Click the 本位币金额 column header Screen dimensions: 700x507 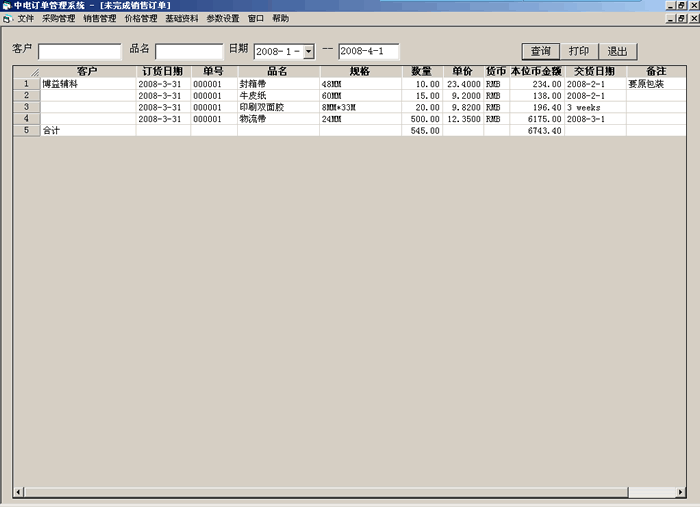[x=536, y=72]
